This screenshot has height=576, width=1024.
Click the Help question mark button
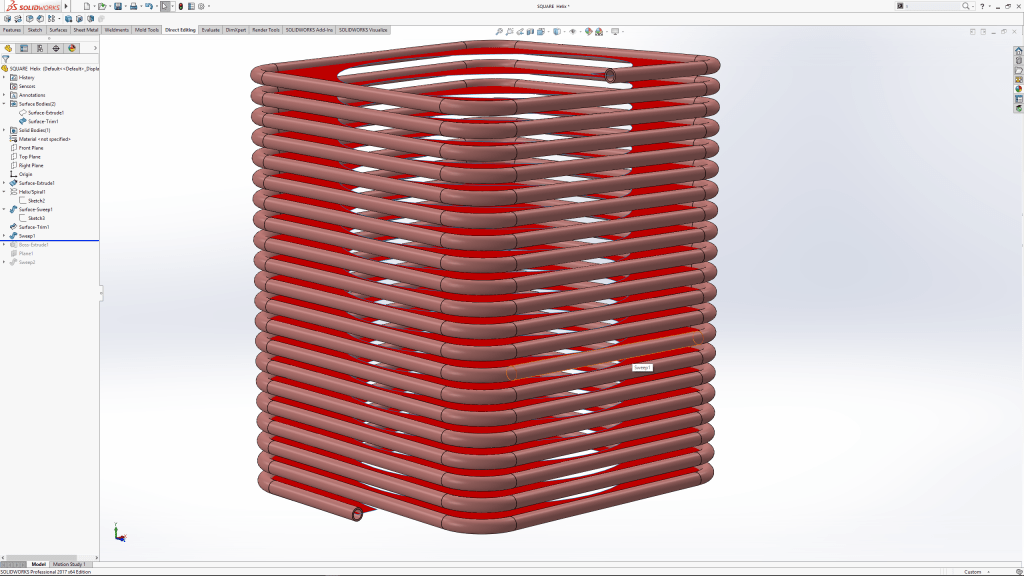(982, 6)
